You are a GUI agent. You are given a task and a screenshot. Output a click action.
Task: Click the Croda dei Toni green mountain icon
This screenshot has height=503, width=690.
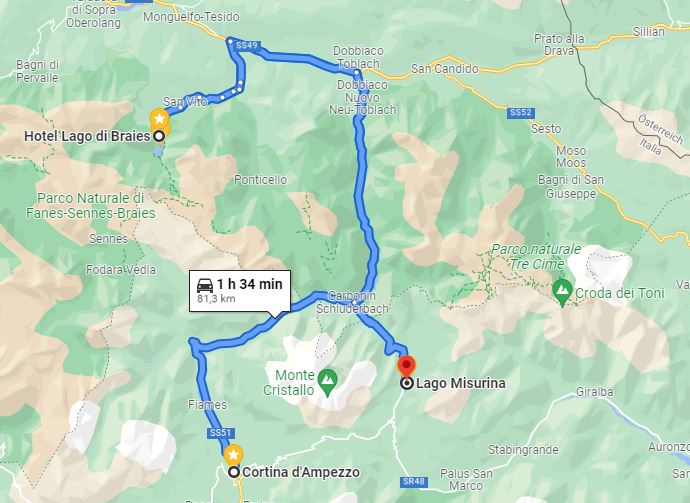click(x=562, y=290)
